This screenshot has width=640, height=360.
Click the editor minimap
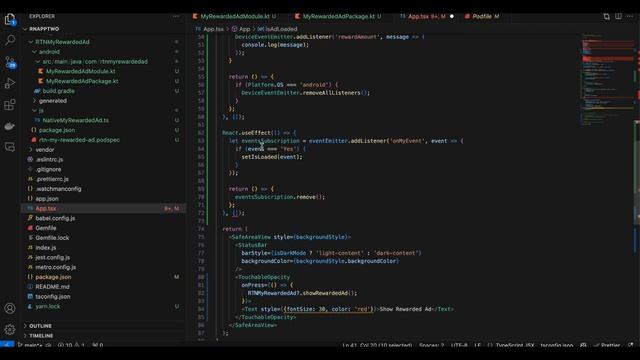(x=607, y=80)
